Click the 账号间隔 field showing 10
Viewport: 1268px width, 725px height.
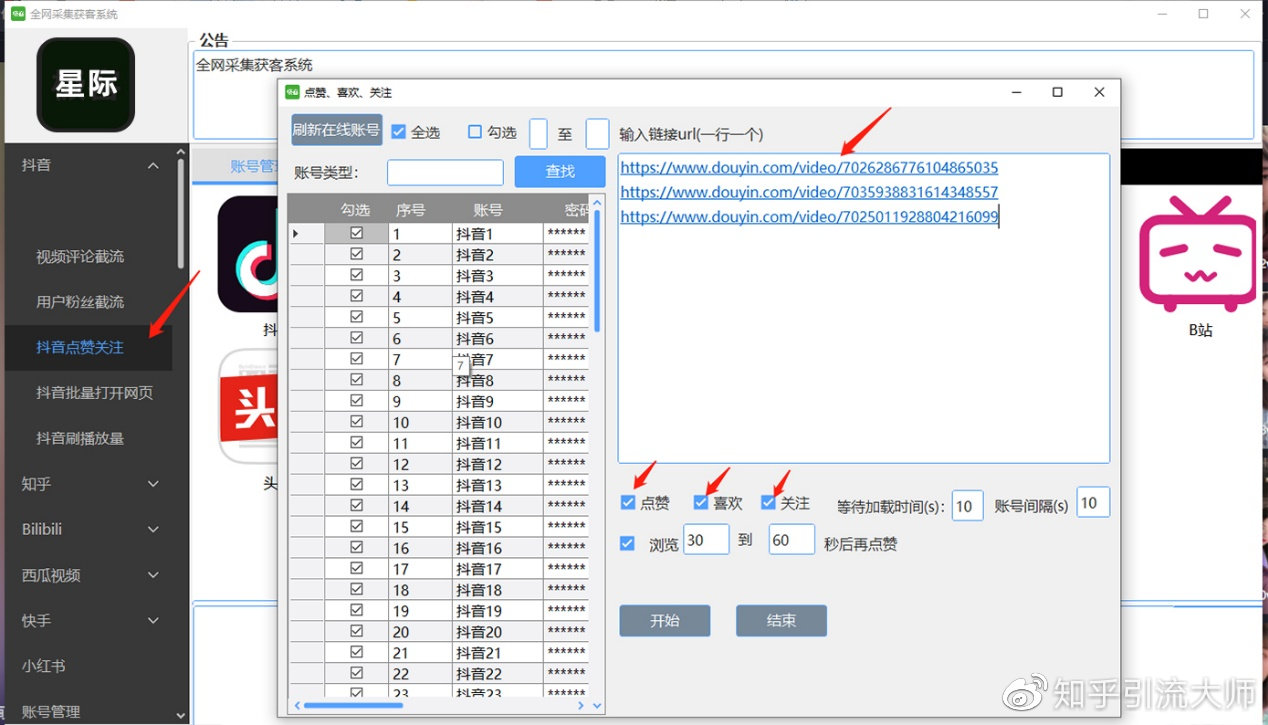pos(1093,503)
